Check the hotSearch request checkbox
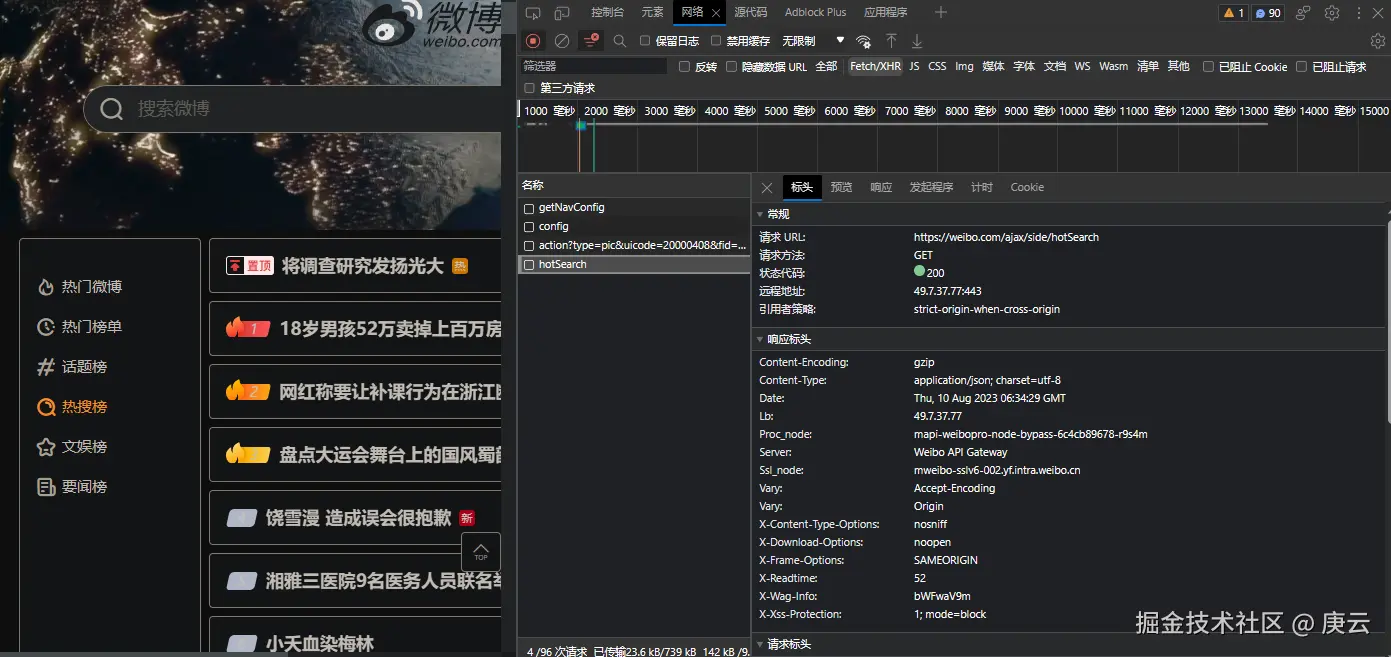The height and width of the screenshot is (657, 1391). tap(529, 265)
